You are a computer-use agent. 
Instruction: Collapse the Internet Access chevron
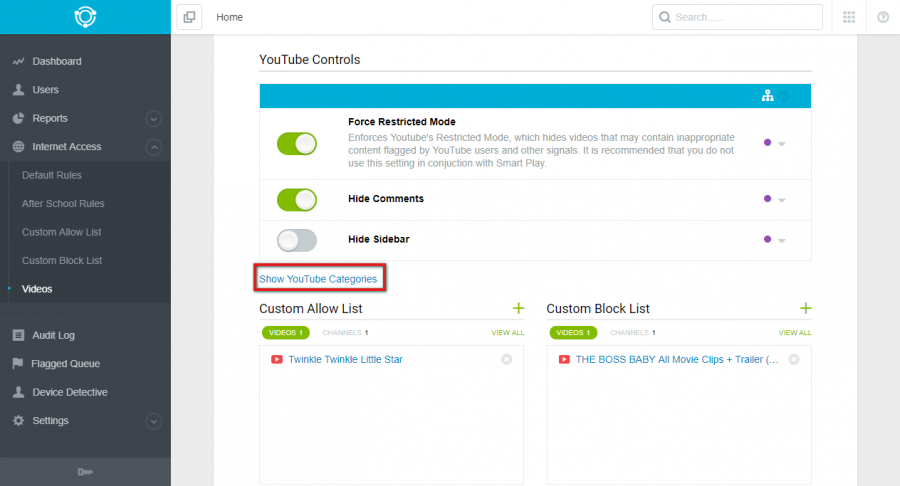point(153,147)
